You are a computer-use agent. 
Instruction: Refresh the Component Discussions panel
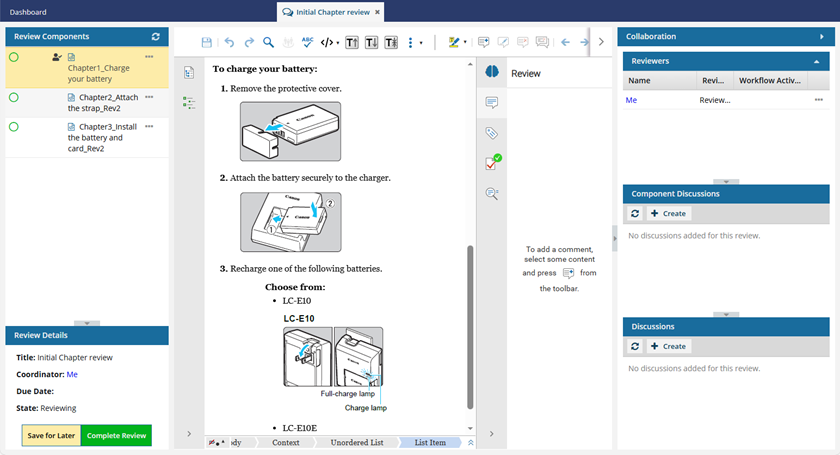pyautogui.click(x=635, y=213)
